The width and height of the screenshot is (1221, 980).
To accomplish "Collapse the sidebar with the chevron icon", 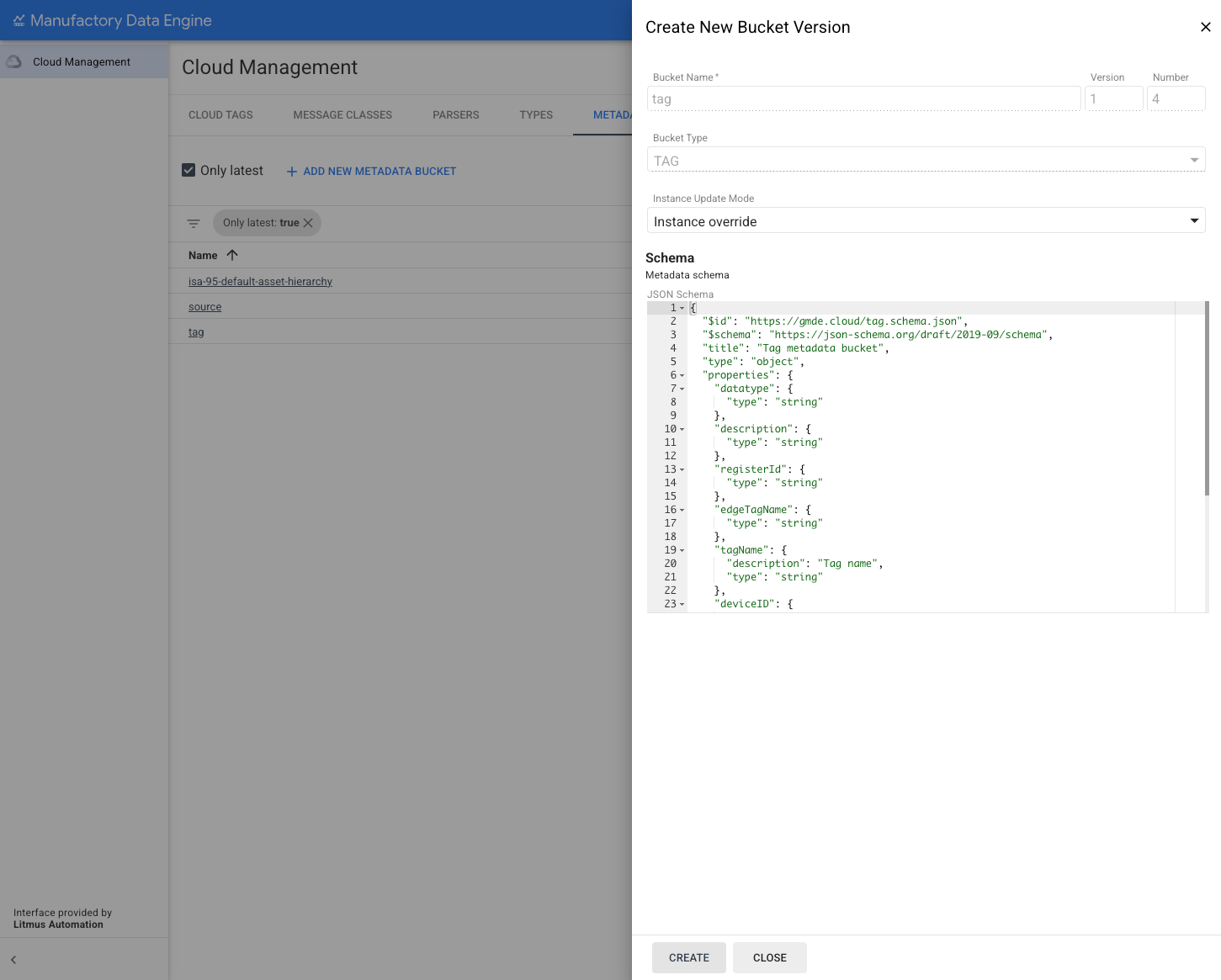I will (13, 960).
